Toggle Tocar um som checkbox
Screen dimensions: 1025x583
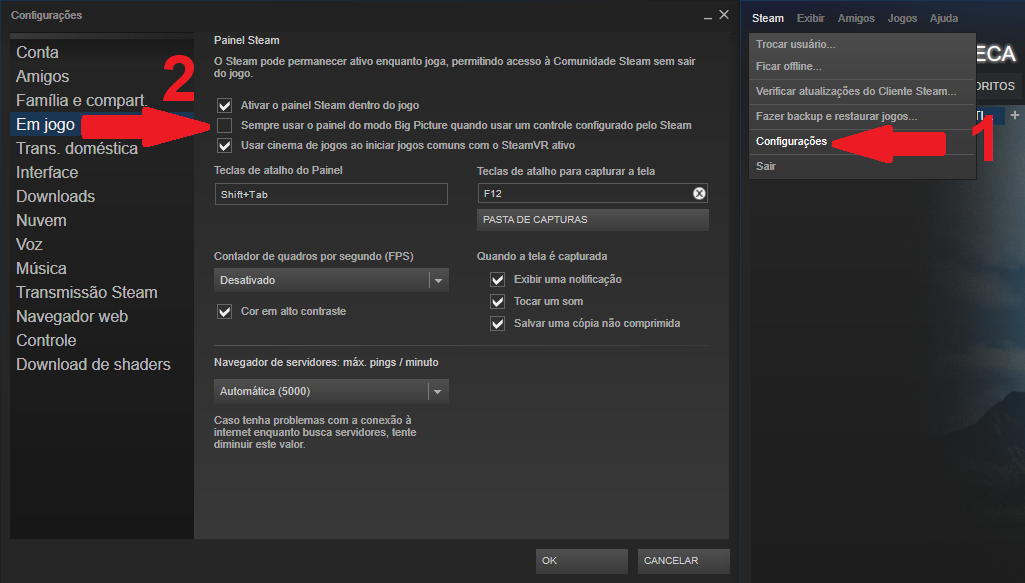[x=497, y=301]
